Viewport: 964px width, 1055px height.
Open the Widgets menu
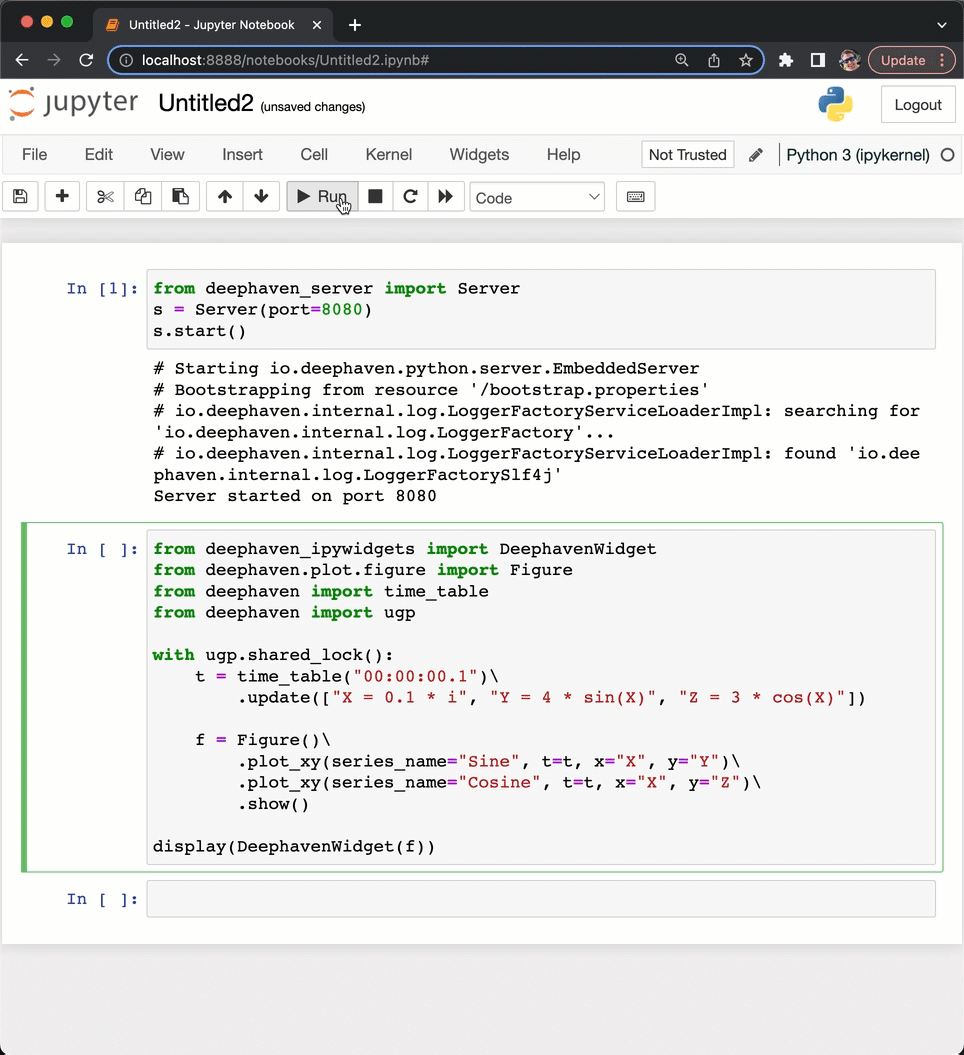tap(479, 155)
